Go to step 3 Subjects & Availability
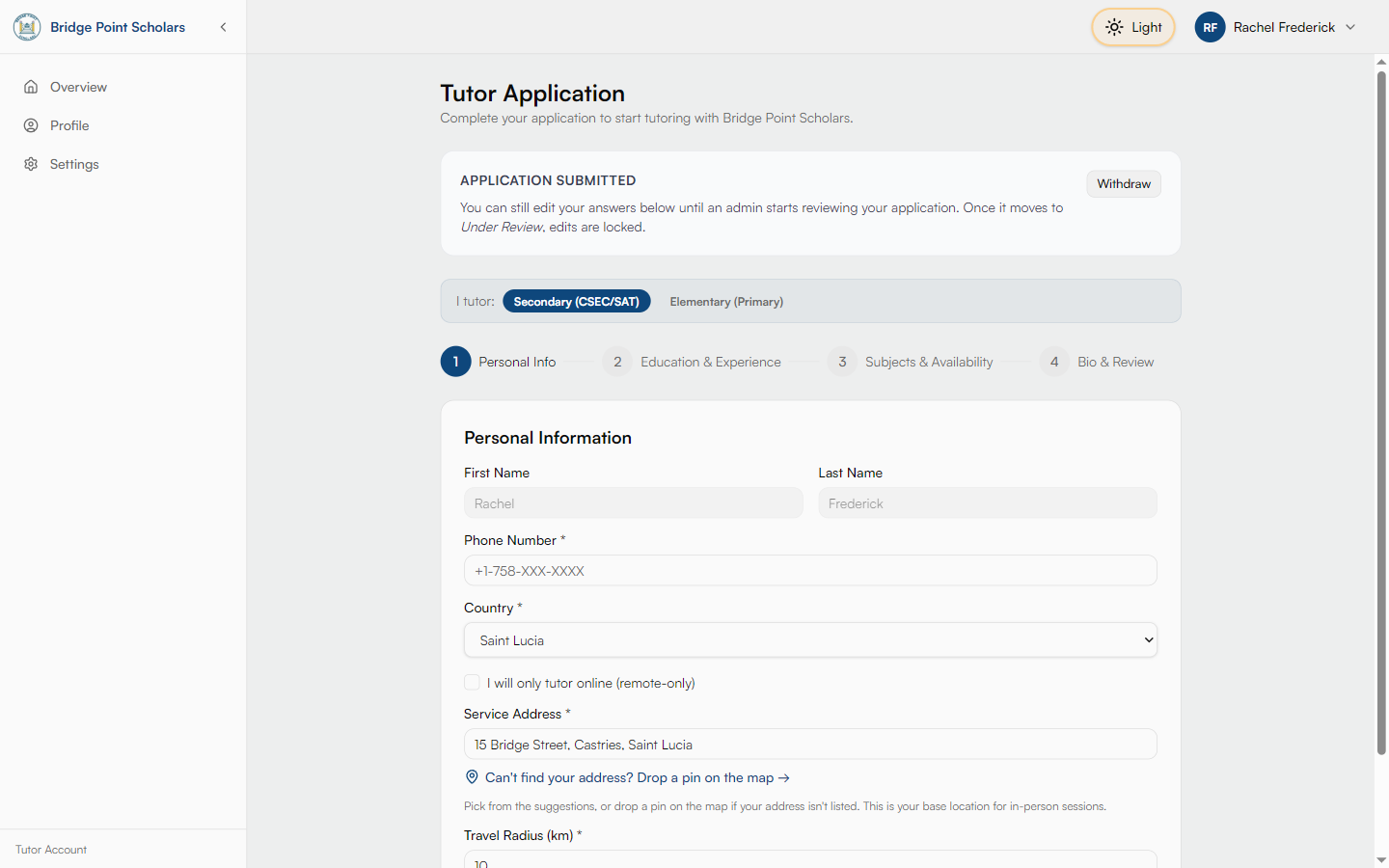Screen dimensions: 1389x868 coord(911,362)
